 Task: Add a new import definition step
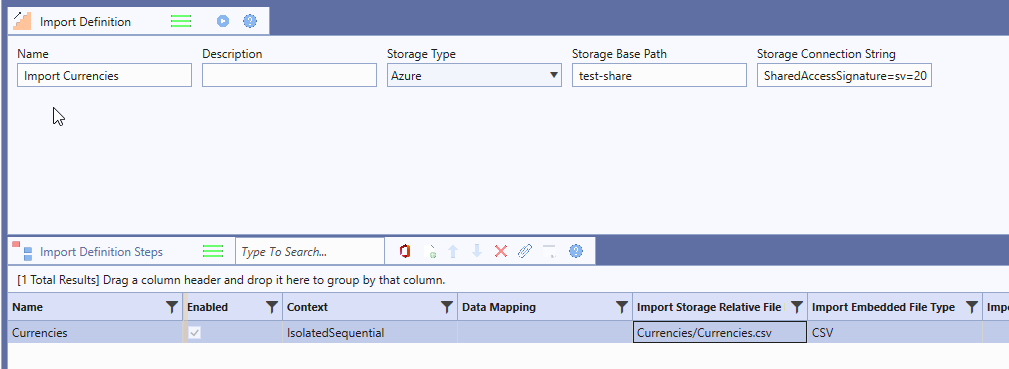[x=432, y=251]
